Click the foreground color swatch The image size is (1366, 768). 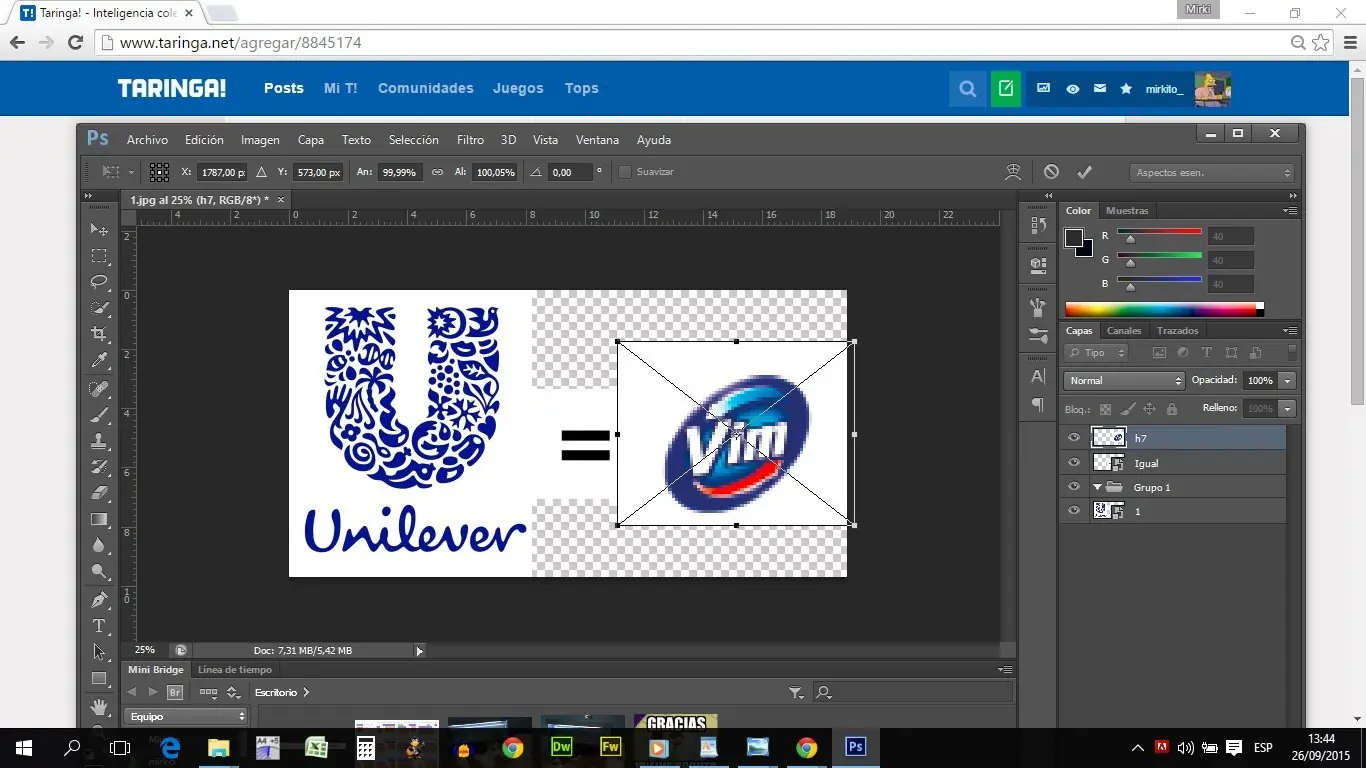[x=1074, y=238]
